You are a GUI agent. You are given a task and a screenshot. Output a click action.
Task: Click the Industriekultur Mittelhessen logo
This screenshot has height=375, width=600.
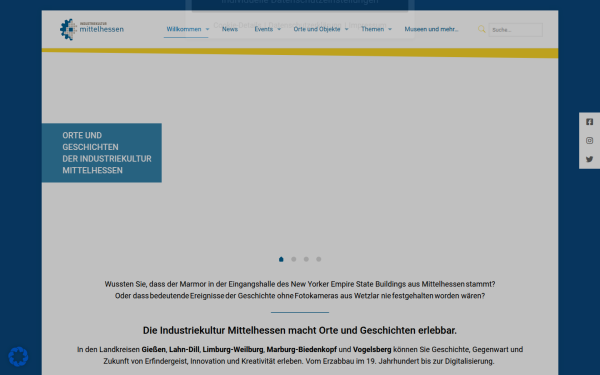[92, 29]
